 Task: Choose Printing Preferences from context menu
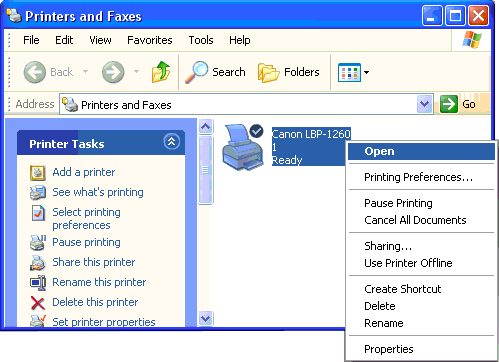(x=421, y=177)
